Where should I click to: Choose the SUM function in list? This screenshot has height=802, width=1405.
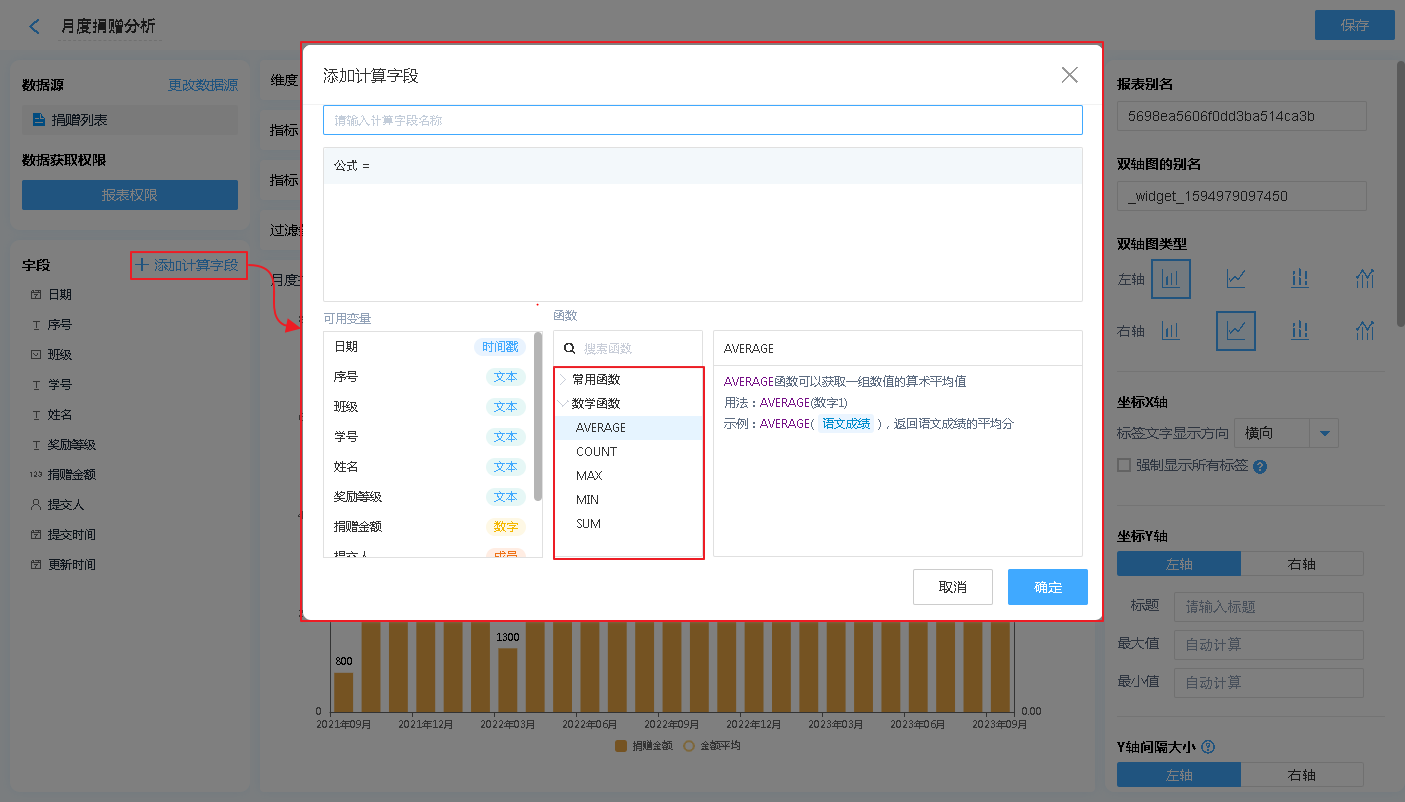tap(589, 524)
